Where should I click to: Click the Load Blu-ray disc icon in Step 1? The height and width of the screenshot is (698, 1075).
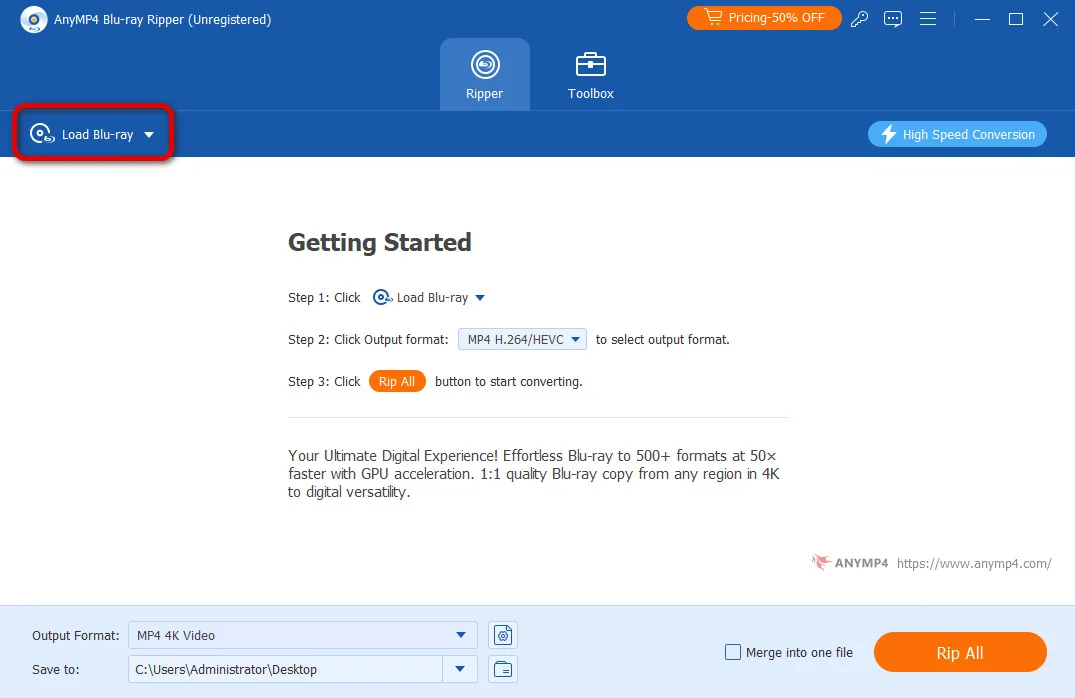[x=382, y=297]
